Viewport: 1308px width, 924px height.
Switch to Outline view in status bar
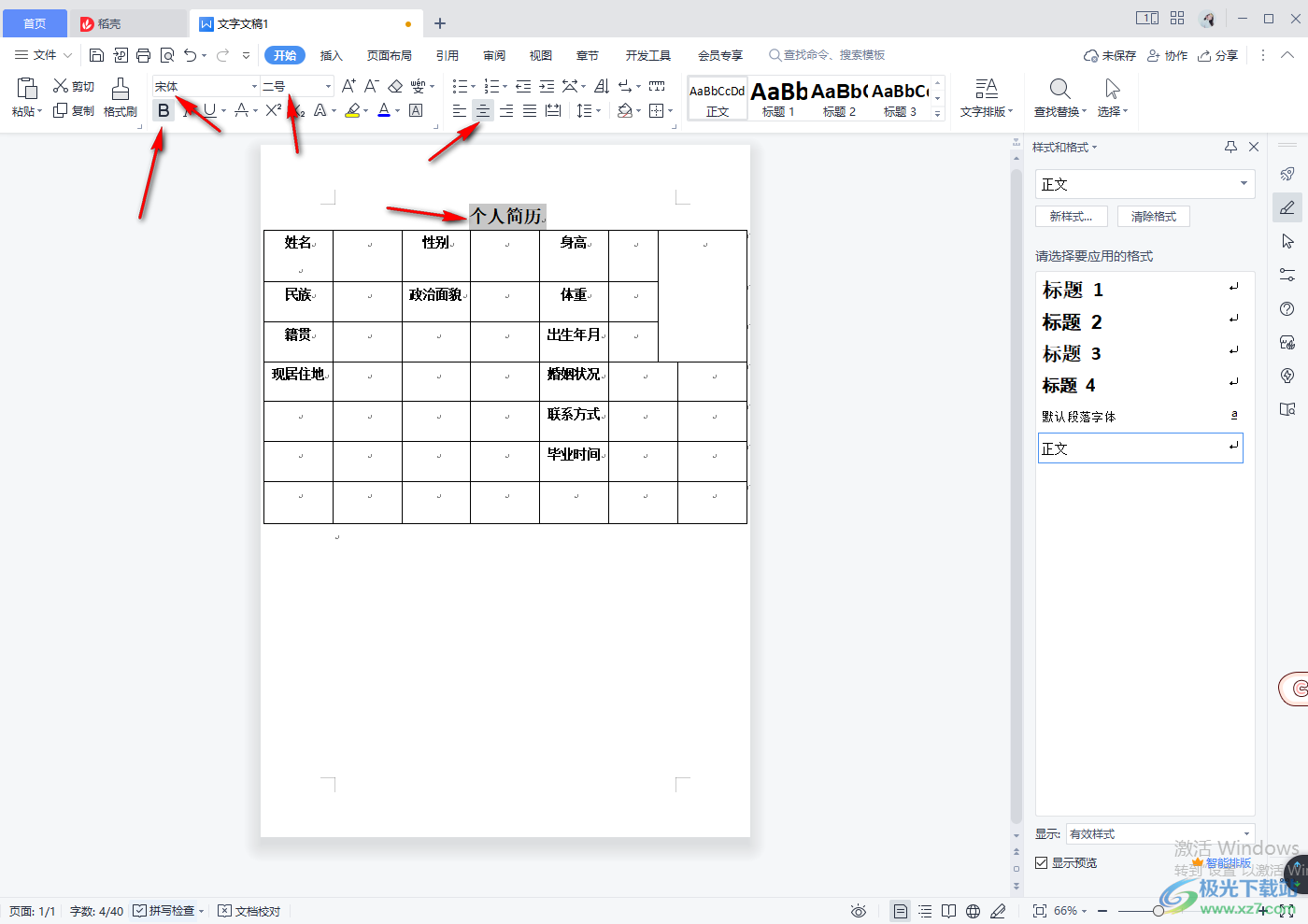click(x=925, y=911)
